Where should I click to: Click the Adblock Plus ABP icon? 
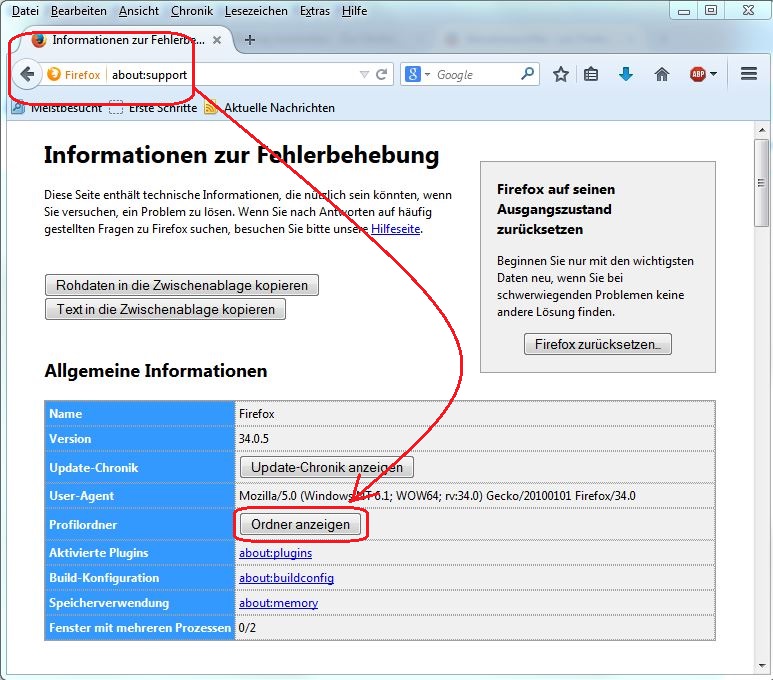click(x=698, y=74)
